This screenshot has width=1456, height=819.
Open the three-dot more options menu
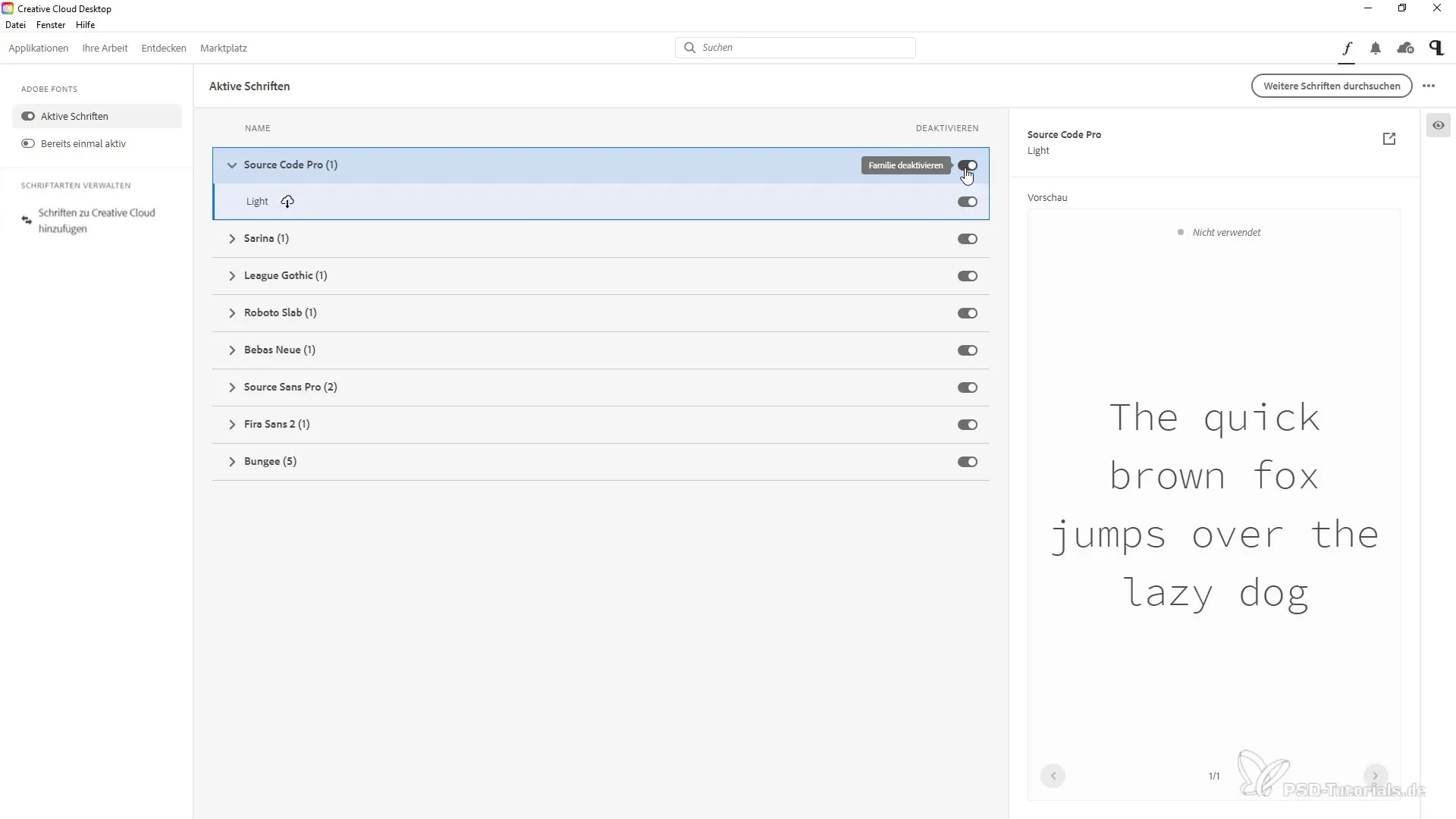point(1429,86)
